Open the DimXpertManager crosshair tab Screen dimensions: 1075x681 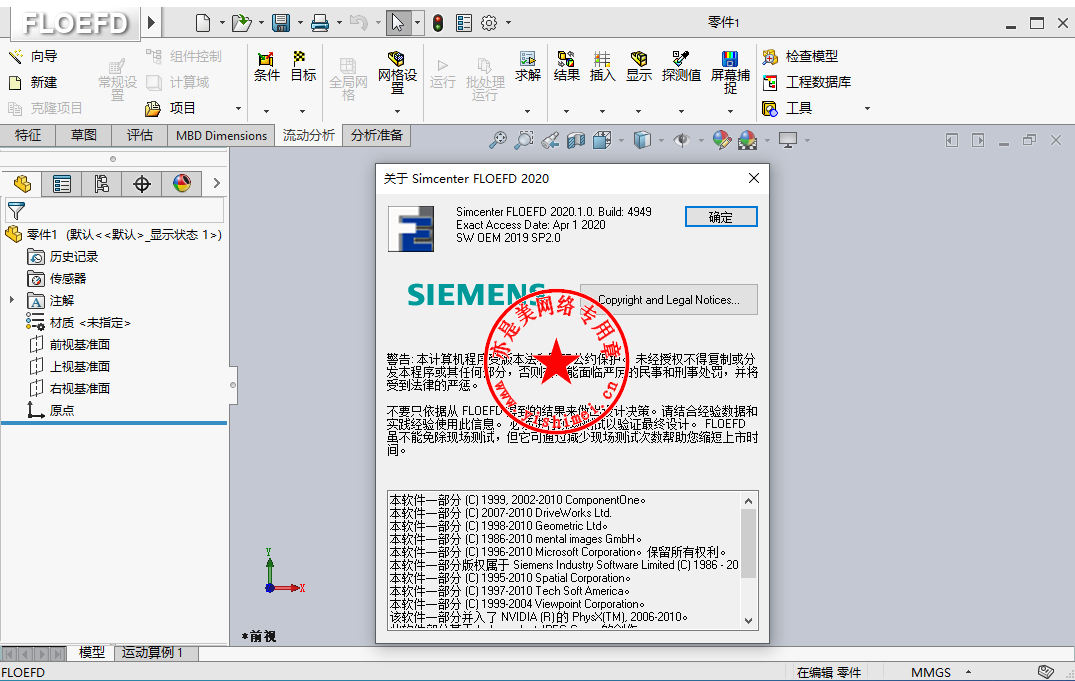tap(142, 184)
